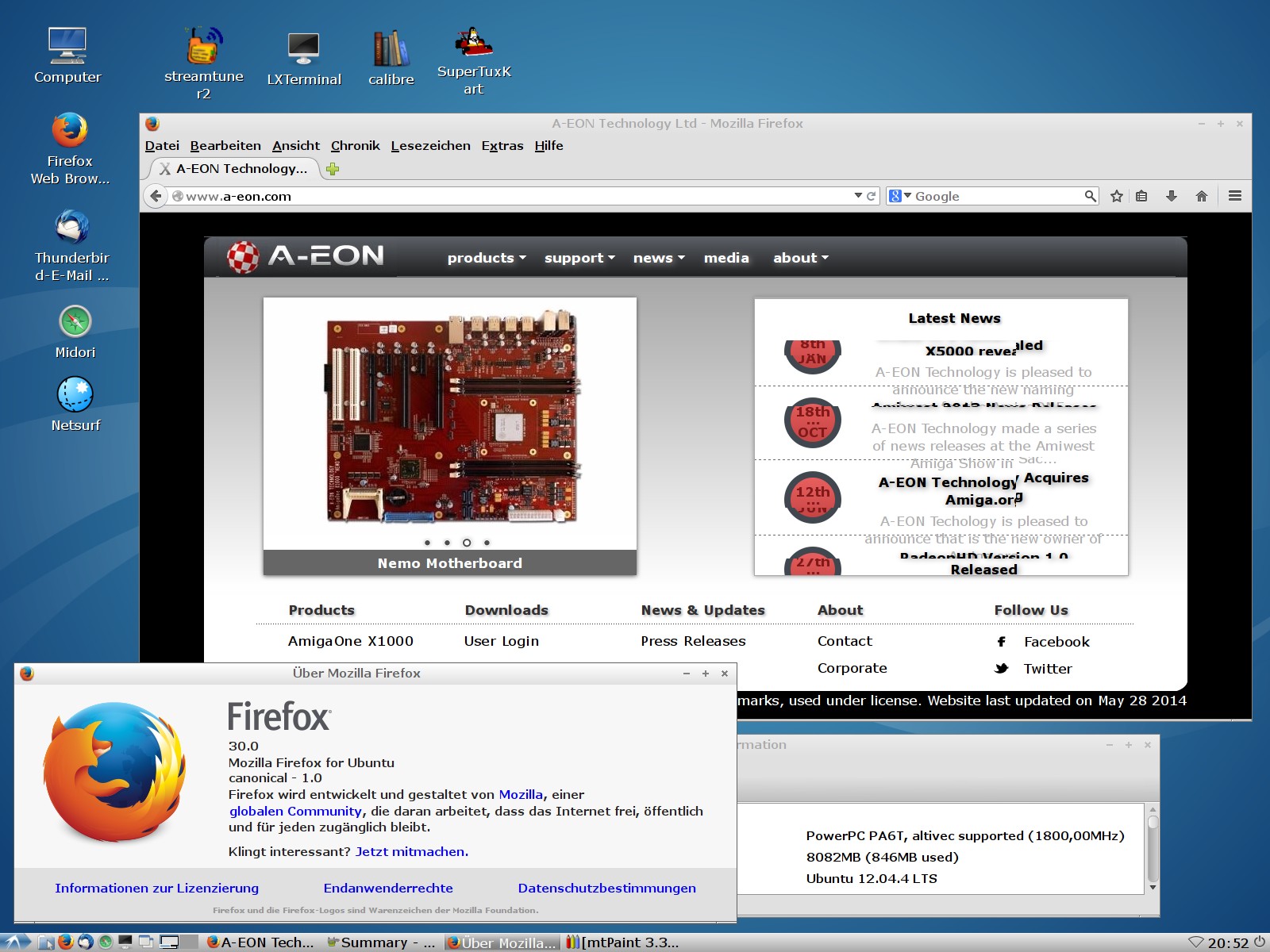1270x952 pixels.
Task: Click the Jetzt mitmachen link
Action: tap(411, 851)
